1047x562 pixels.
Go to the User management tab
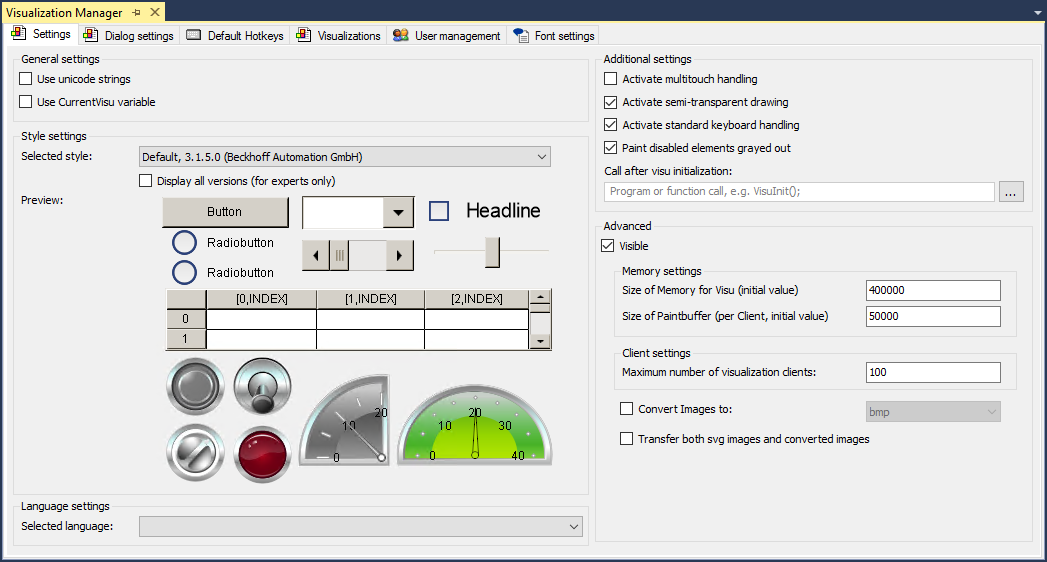tap(446, 35)
